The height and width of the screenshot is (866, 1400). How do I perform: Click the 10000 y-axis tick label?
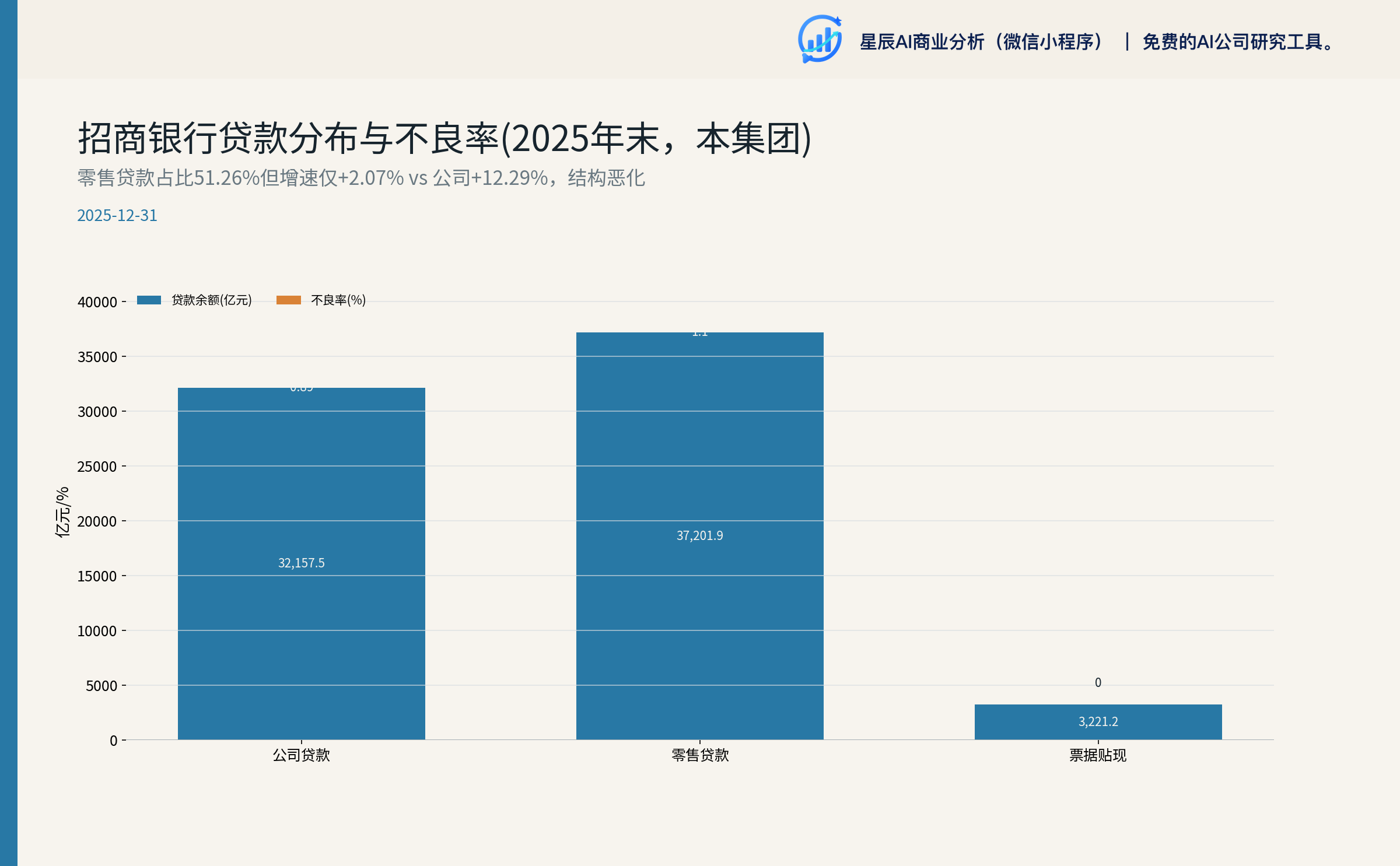click(97, 631)
